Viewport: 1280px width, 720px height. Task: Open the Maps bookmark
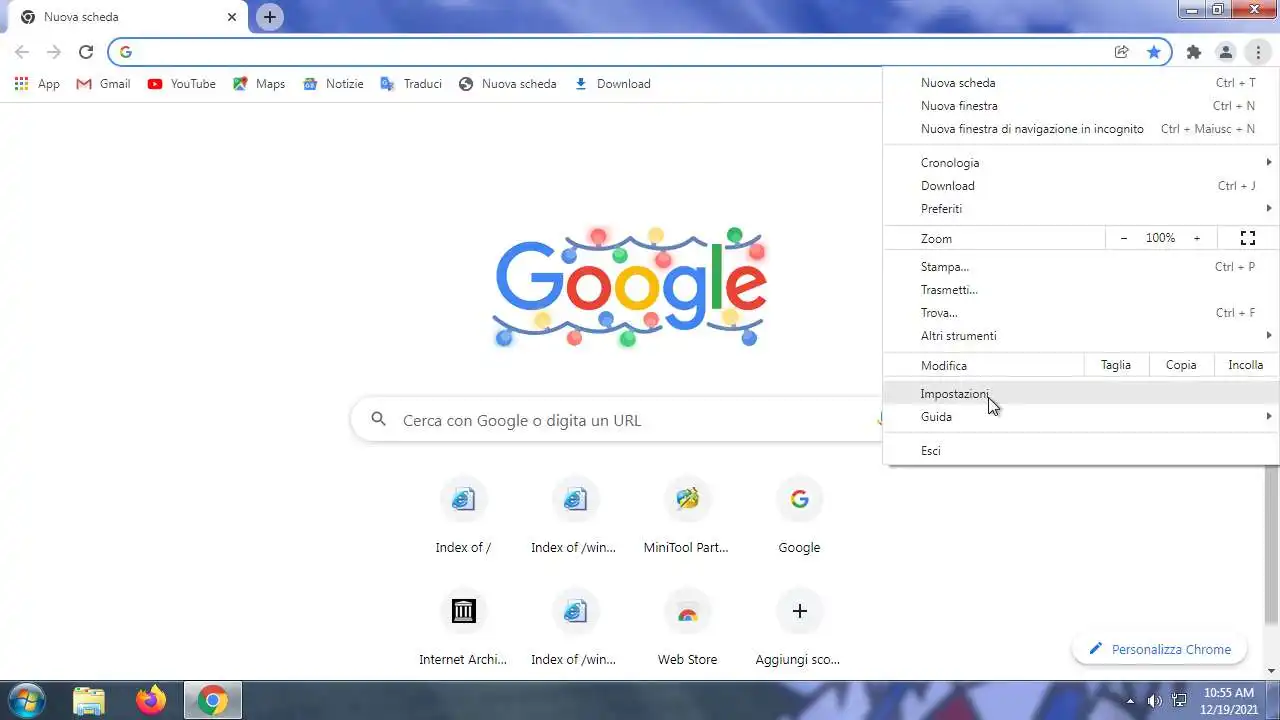[259, 84]
